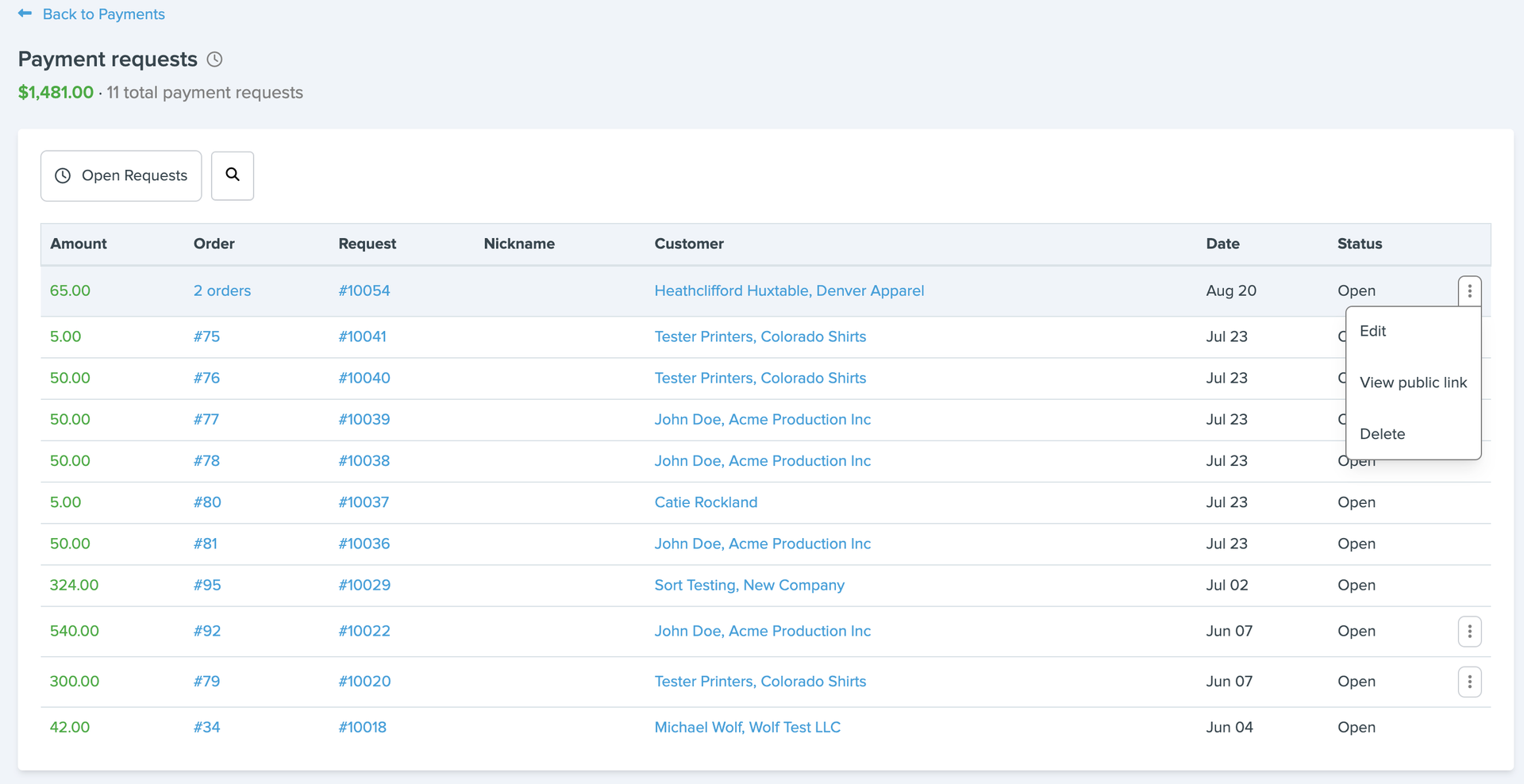
Task: Open request #10037
Action: (364, 502)
